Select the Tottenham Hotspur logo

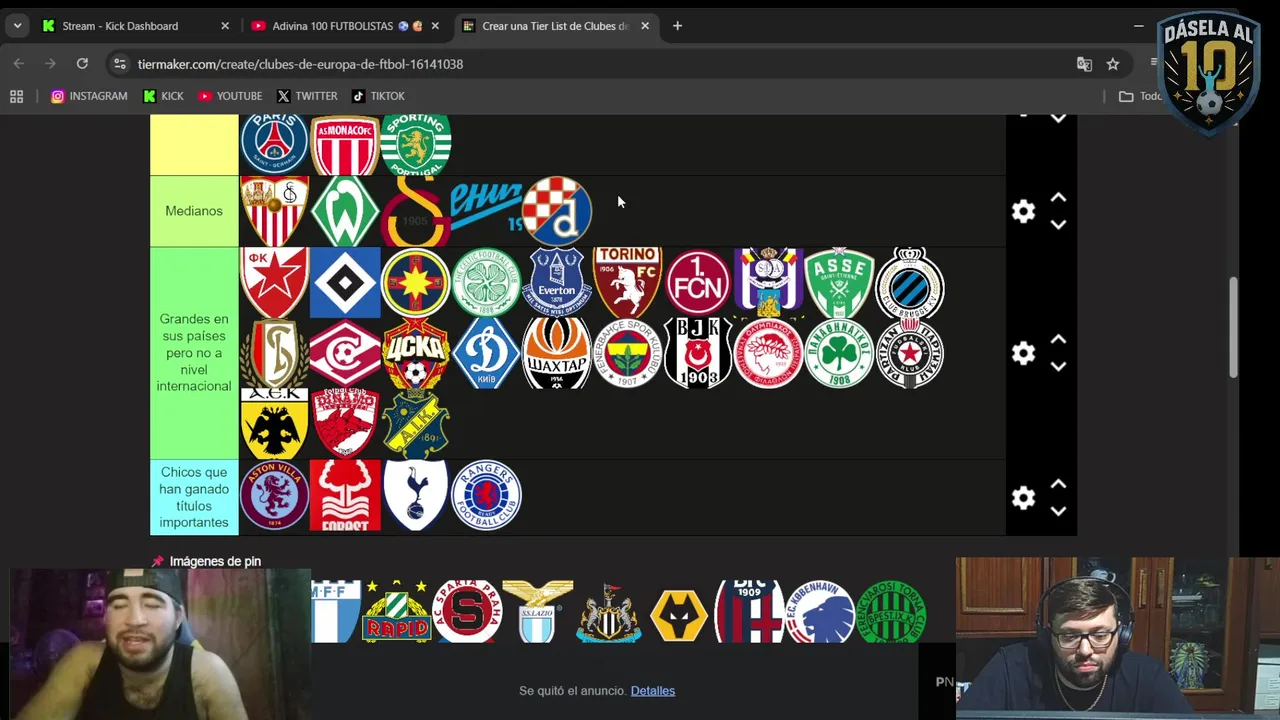tap(416, 495)
